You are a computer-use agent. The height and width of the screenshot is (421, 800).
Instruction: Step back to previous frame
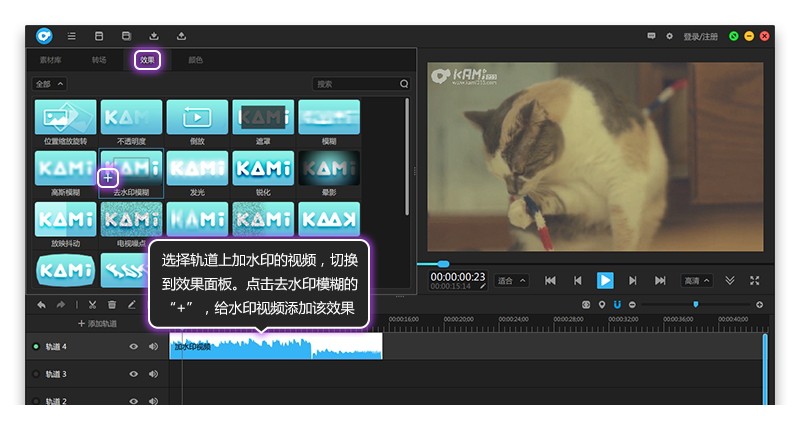click(x=578, y=281)
